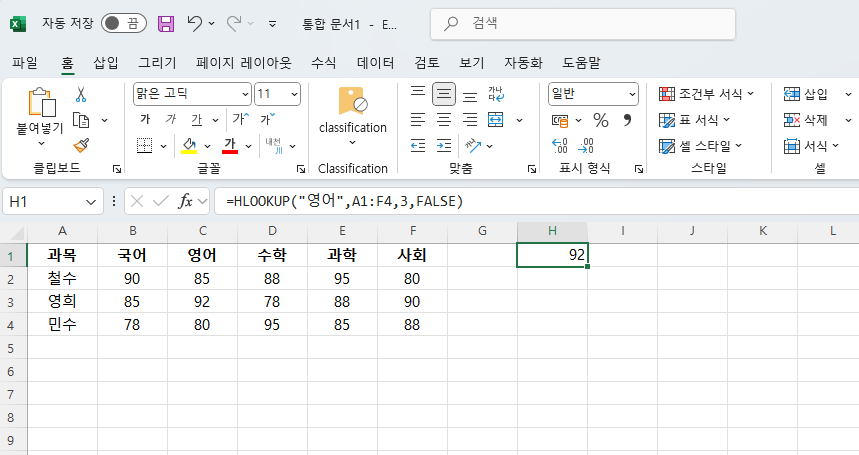
Task: Expand the fill color arrow
Action: pos(208,146)
